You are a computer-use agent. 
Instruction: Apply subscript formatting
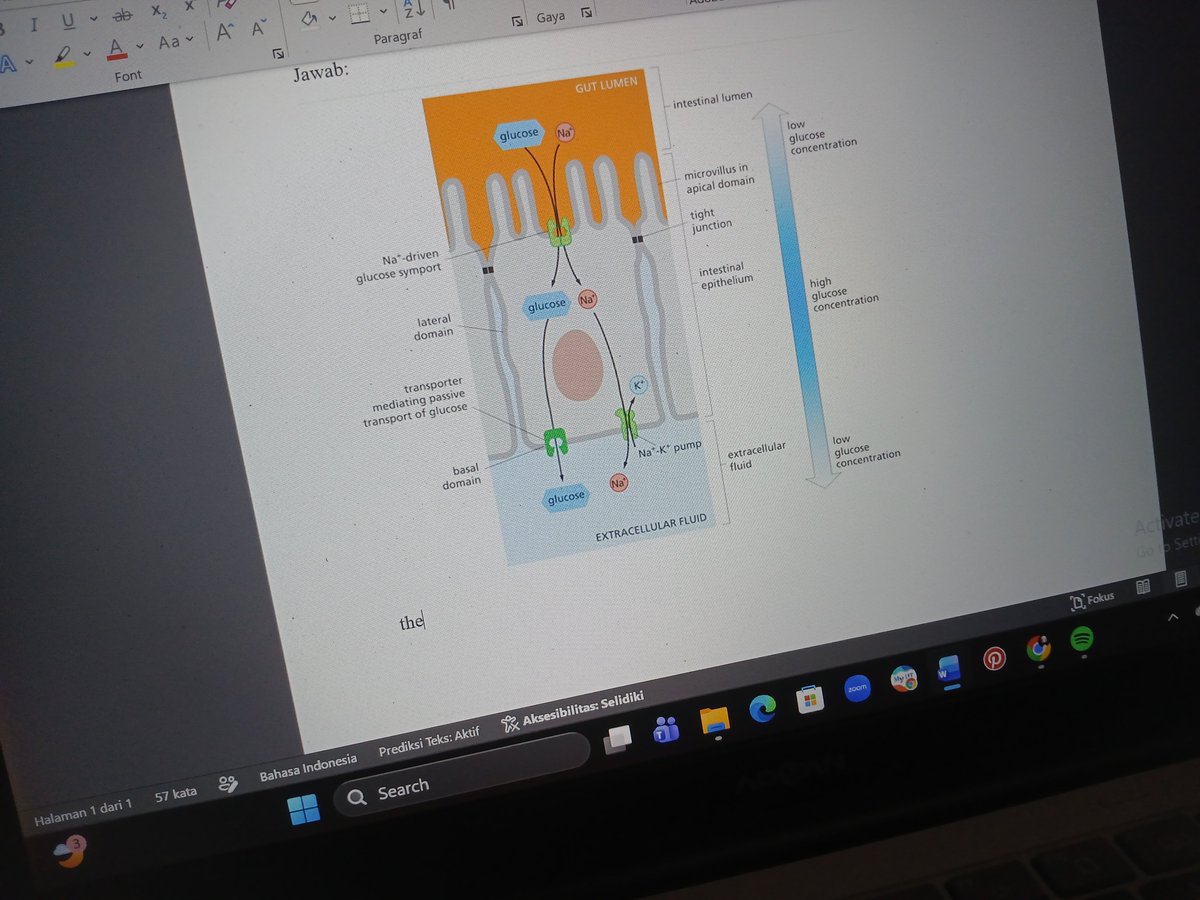[158, 10]
